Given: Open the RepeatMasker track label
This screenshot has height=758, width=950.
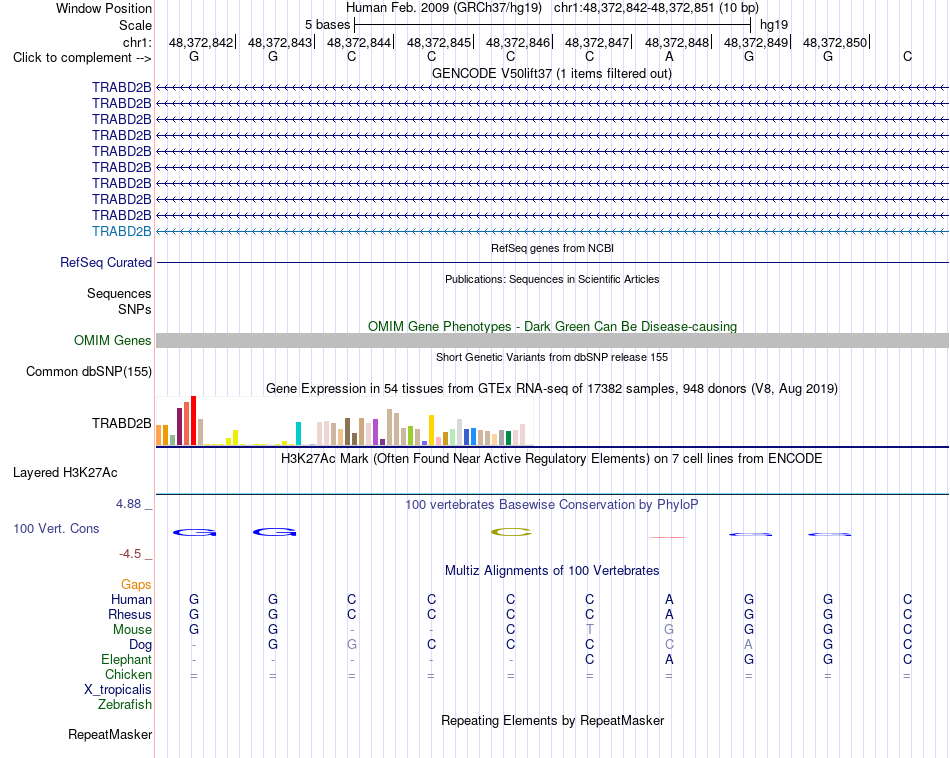Looking at the screenshot, I should 110,734.
